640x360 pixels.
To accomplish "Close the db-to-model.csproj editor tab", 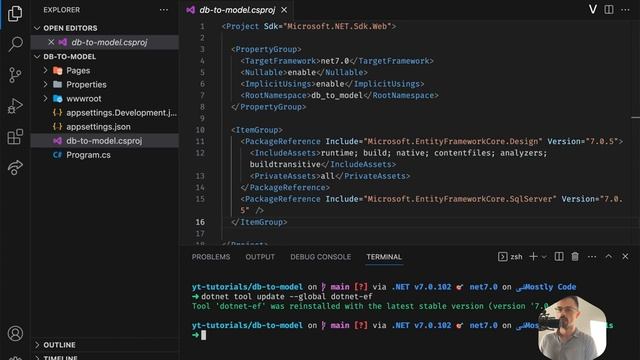I will pyautogui.click(x=284, y=10).
